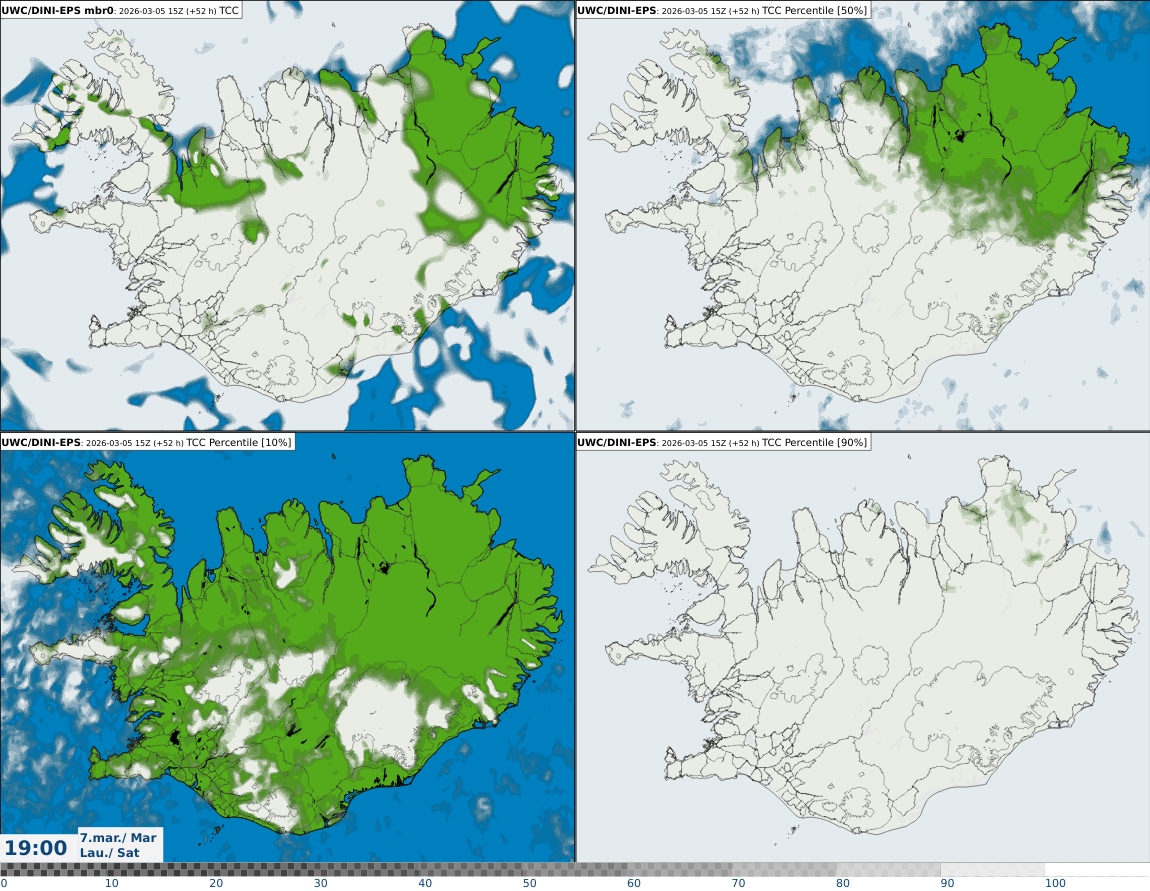Viewport: 1150px width, 891px height.
Task: Click the TCC Percentile [50%] panel title
Action: (x=722, y=10)
